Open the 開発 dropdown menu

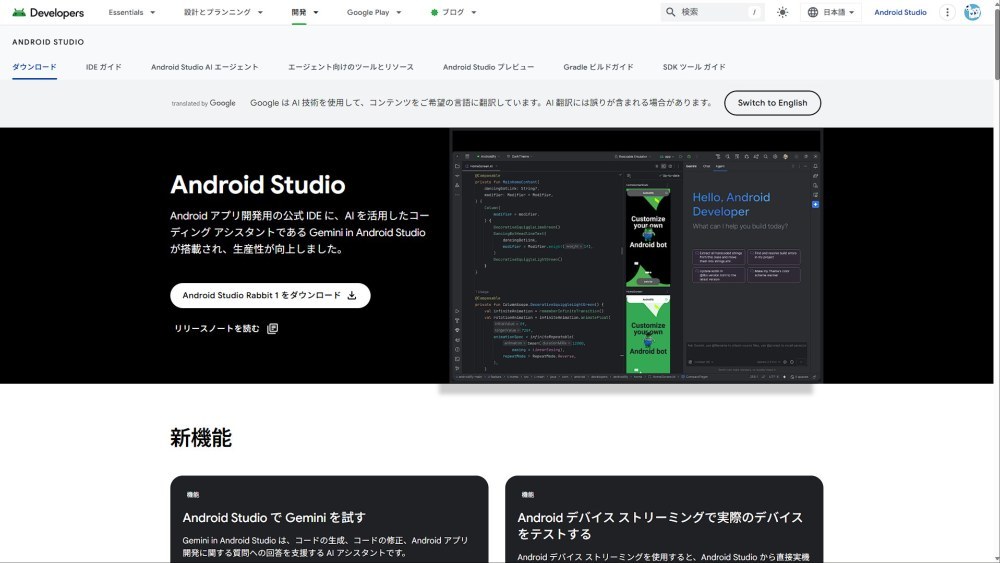[x=305, y=12]
